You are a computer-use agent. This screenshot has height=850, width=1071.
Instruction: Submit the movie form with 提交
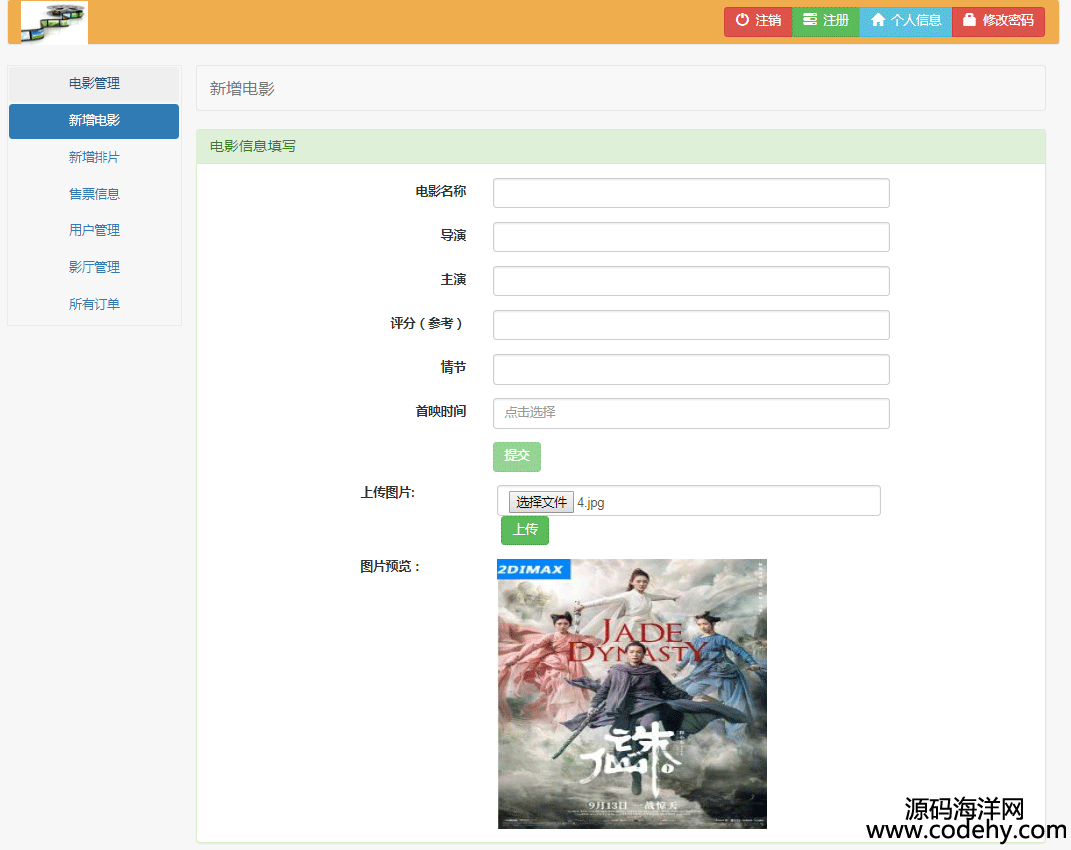pos(517,456)
